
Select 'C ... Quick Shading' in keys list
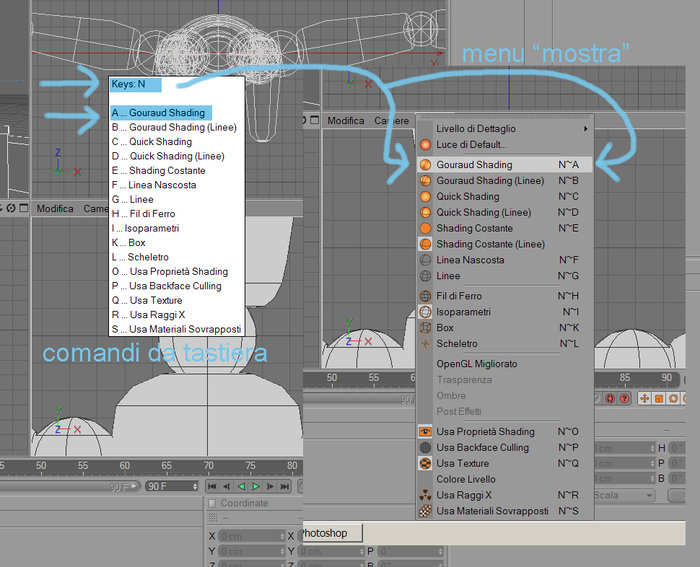pos(152,142)
